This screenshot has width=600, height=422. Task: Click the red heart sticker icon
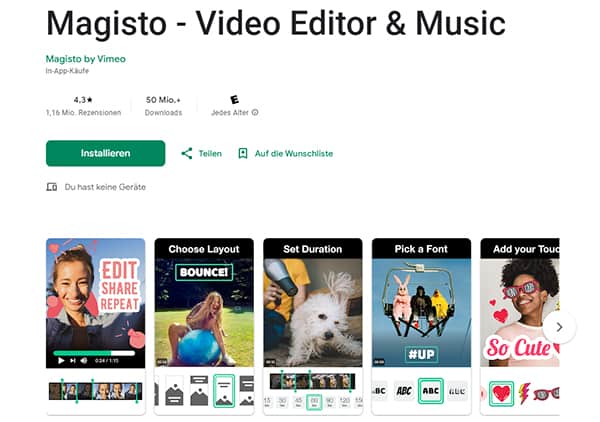pos(501,393)
